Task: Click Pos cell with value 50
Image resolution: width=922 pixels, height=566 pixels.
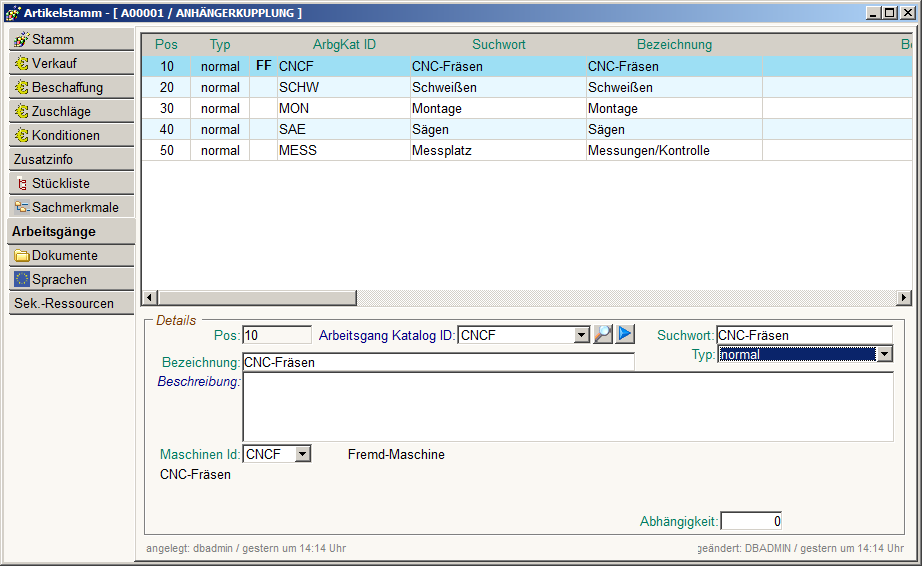Action: click(x=166, y=150)
